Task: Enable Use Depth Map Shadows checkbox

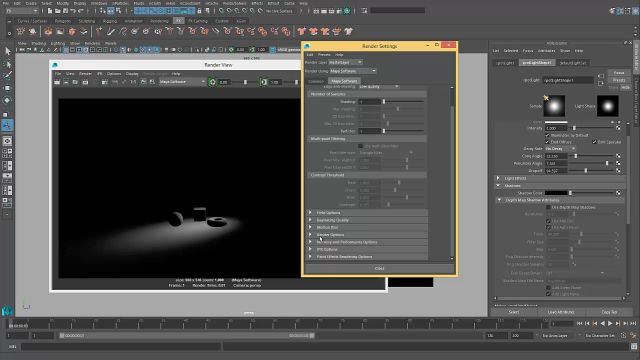Action: pyautogui.click(x=548, y=207)
